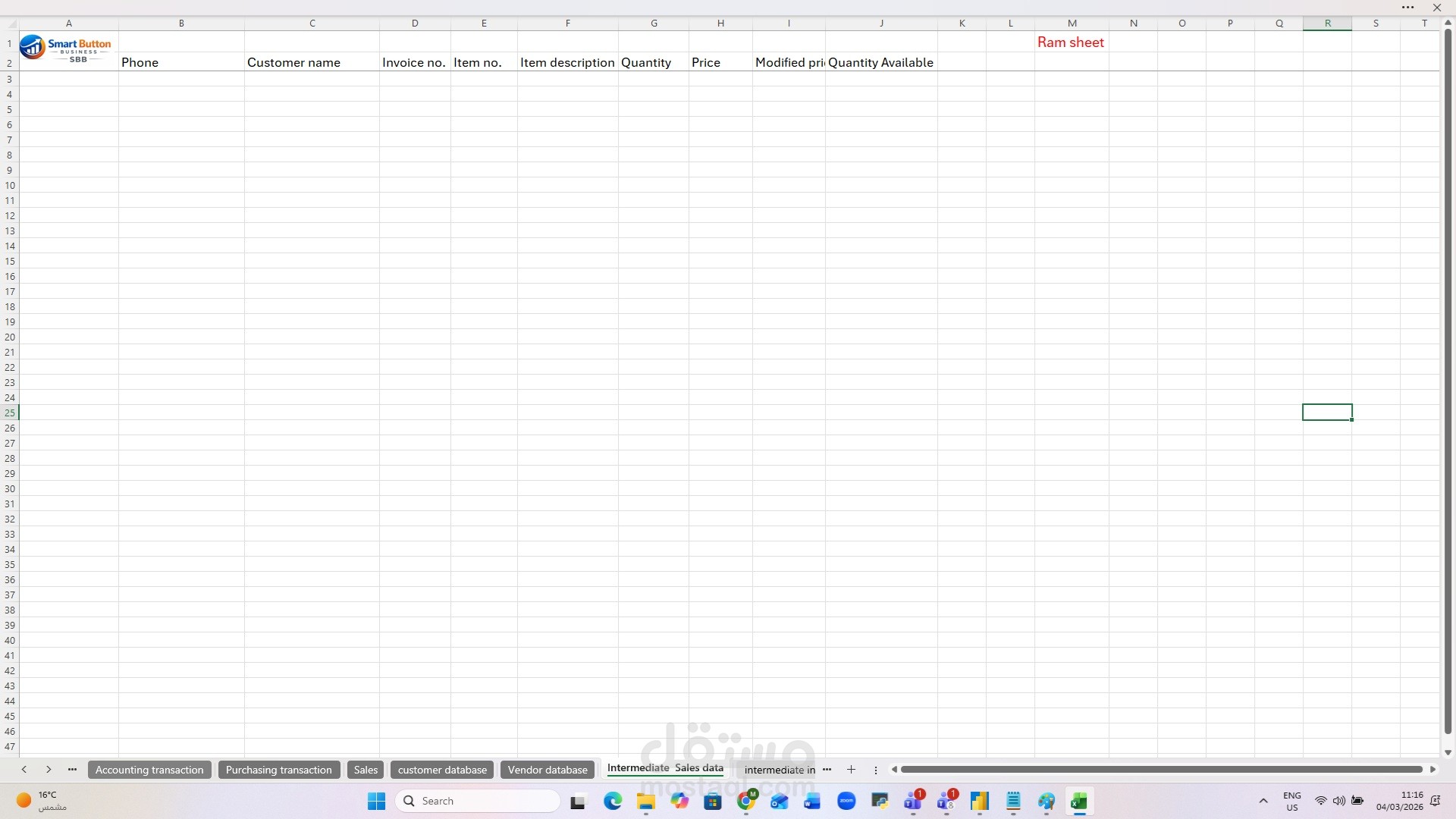The width and height of the screenshot is (1456, 819).
Task: Click horizontal scrollbar right arrow
Action: coord(1432,770)
